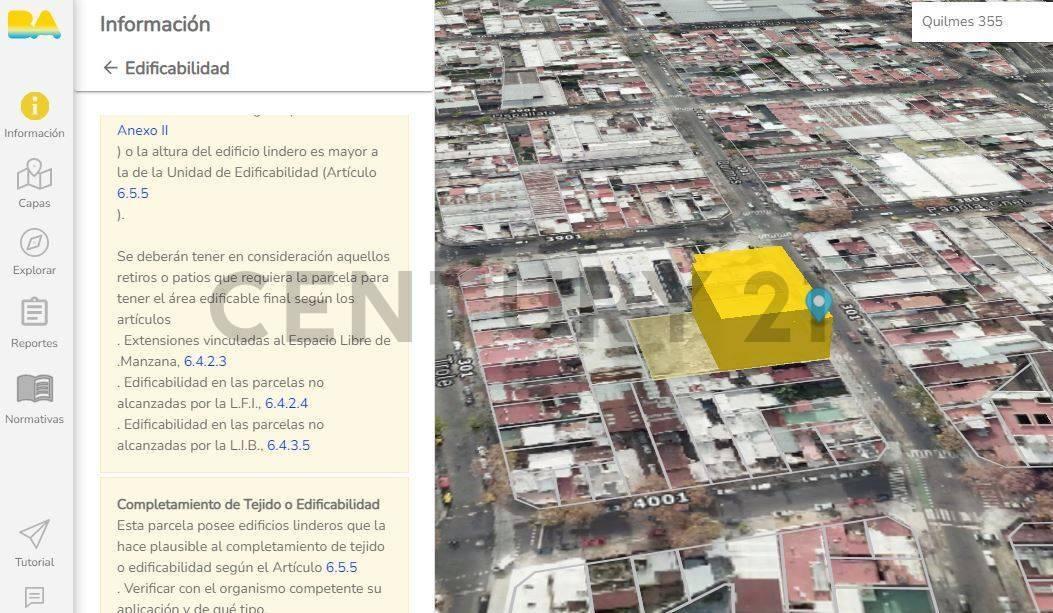Viewport: 1053px width, 613px height.
Task: Open article 6.5.5 link after Edificabilidad (Artículo
Action: tap(132, 193)
